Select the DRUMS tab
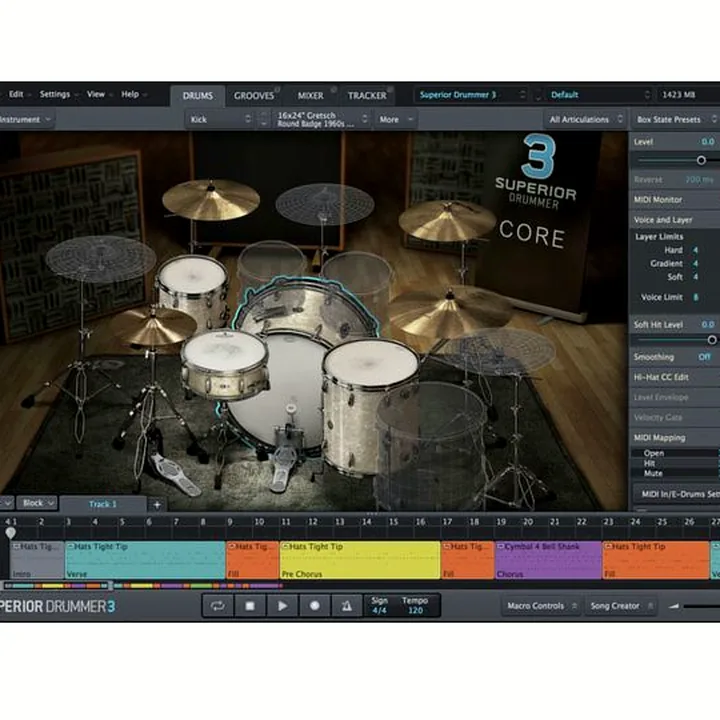This screenshot has width=720, height=720. (198, 96)
